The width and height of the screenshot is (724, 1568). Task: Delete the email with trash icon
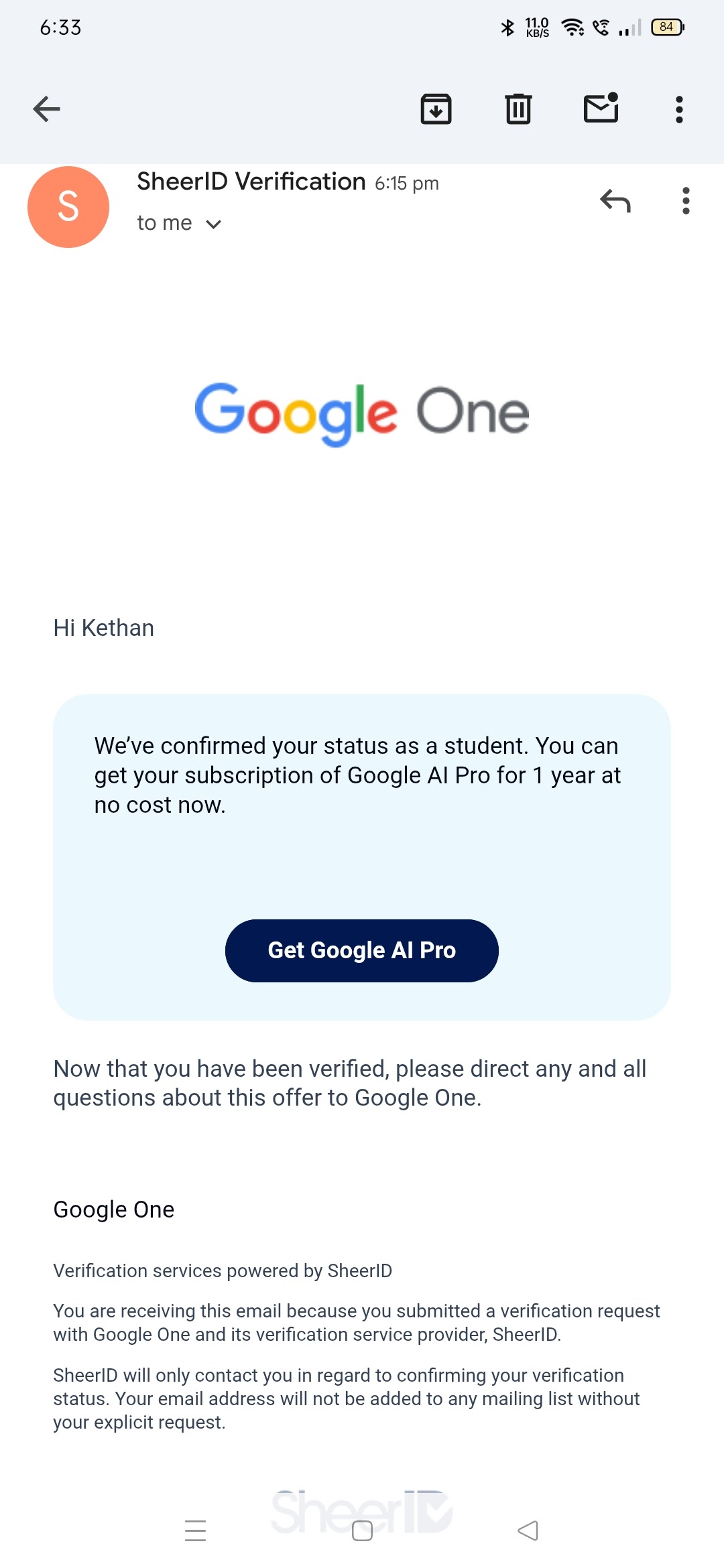pyautogui.click(x=518, y=109)
